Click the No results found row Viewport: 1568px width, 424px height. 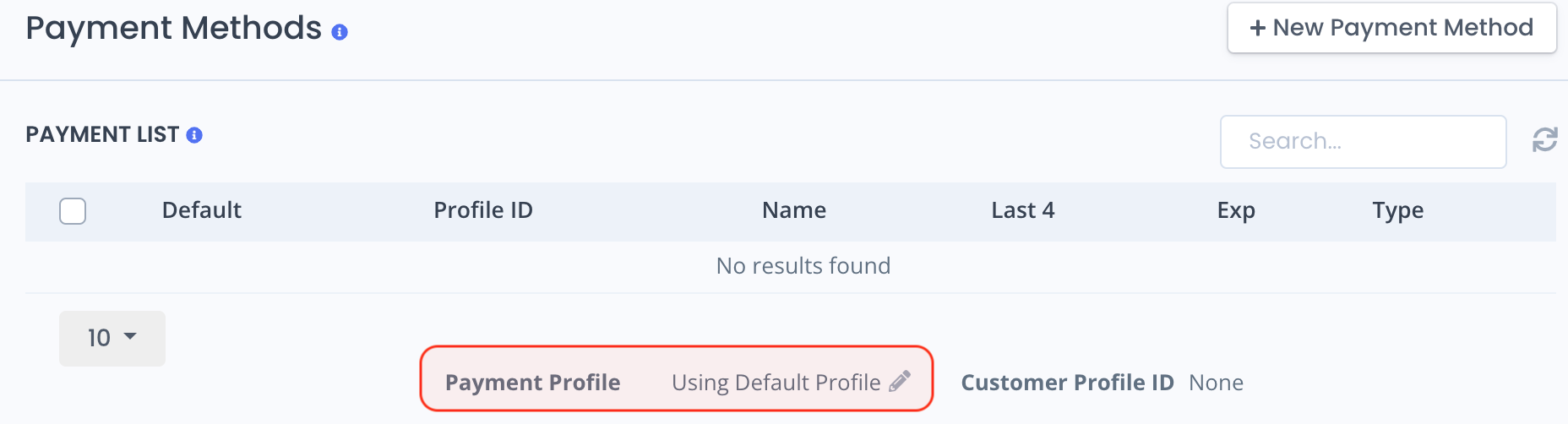coord(791,266)
